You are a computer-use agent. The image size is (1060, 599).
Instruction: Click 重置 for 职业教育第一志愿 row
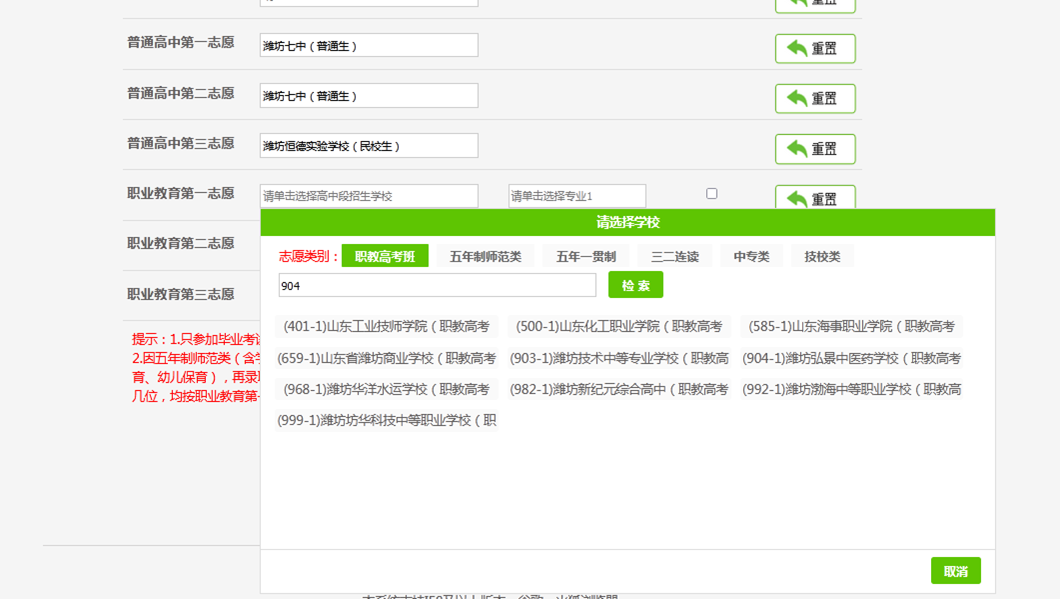click(815, 197)
